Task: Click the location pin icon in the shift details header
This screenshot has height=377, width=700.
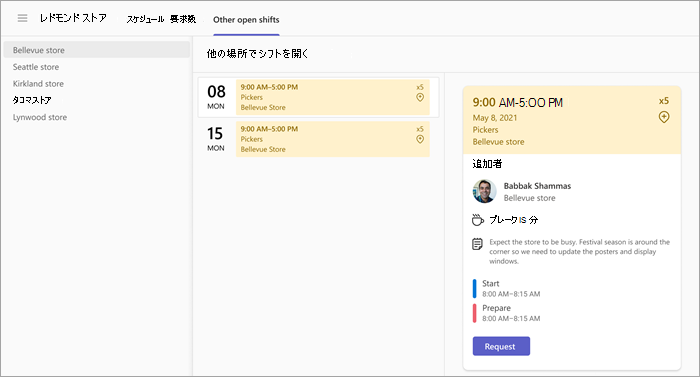Action: pos(664,117)
